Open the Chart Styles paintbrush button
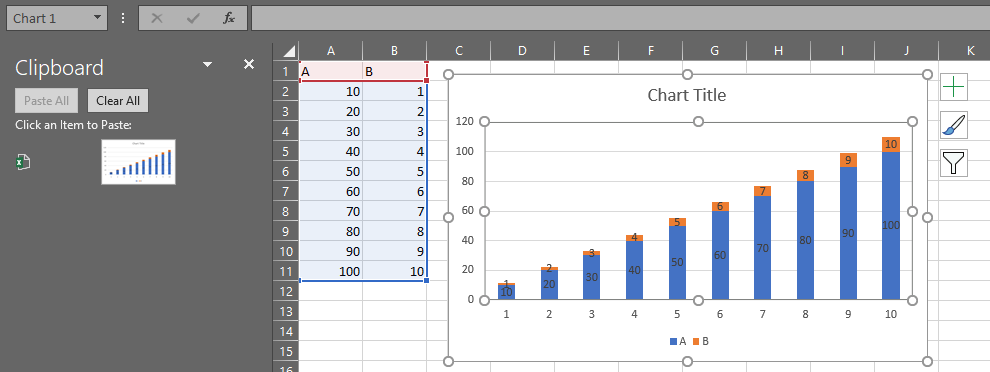Screen dimensions: 990x372 tap(953, 124)
